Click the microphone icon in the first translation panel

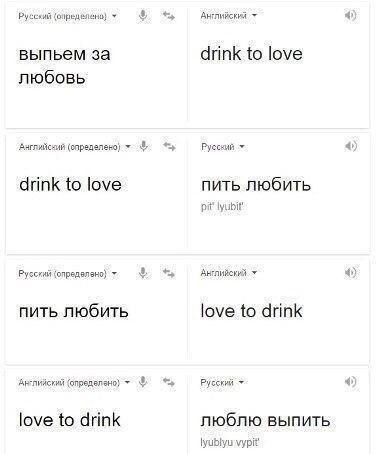click(143, 15)
